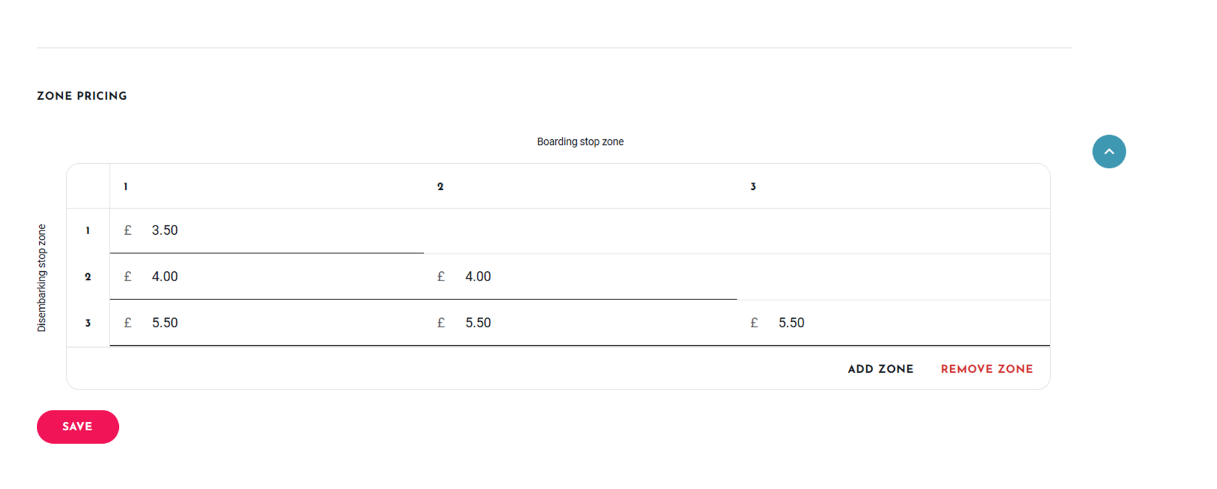Remove the last zone via Remove Zone
This screenshot has width=1217, height=489.
[987, 369]
